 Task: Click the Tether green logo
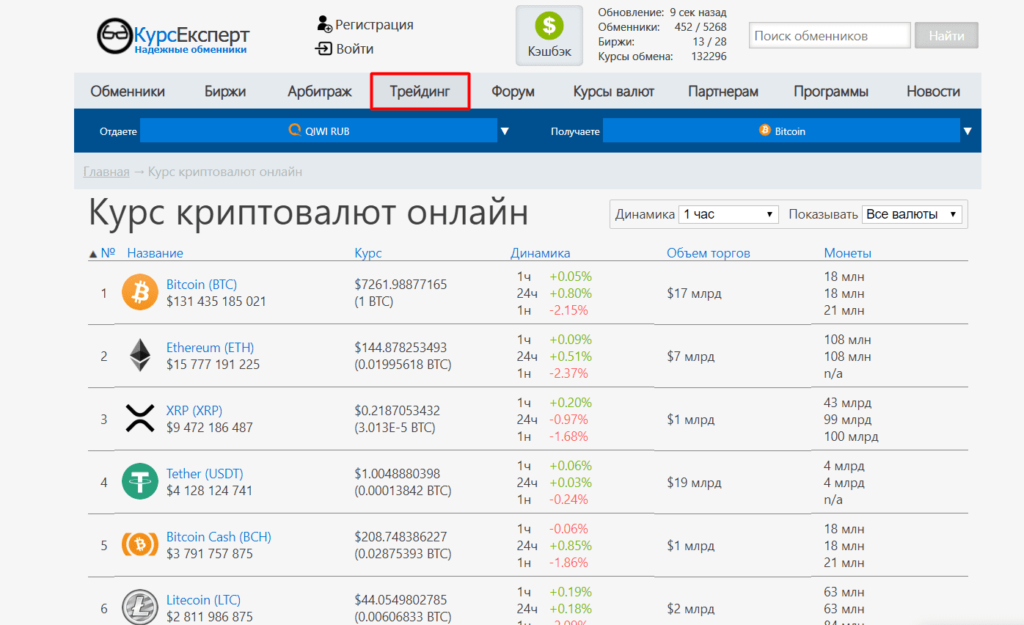pyautogui.click(x=140, y=481)
